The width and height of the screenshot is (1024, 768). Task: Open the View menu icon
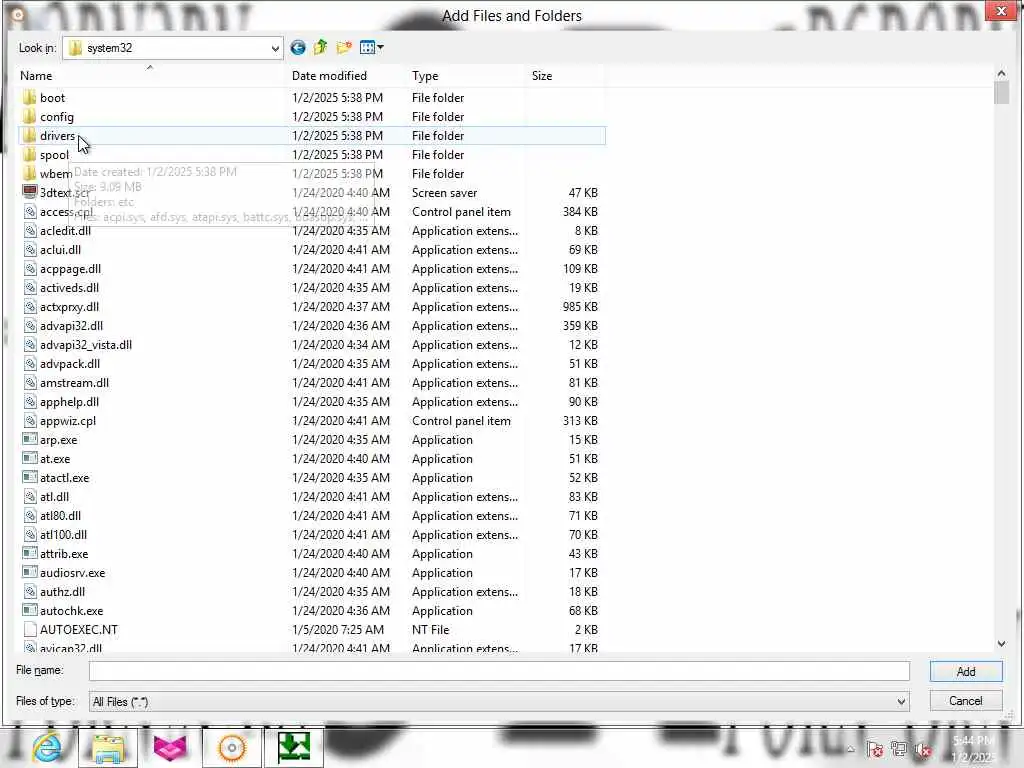[x=368, y=47]
